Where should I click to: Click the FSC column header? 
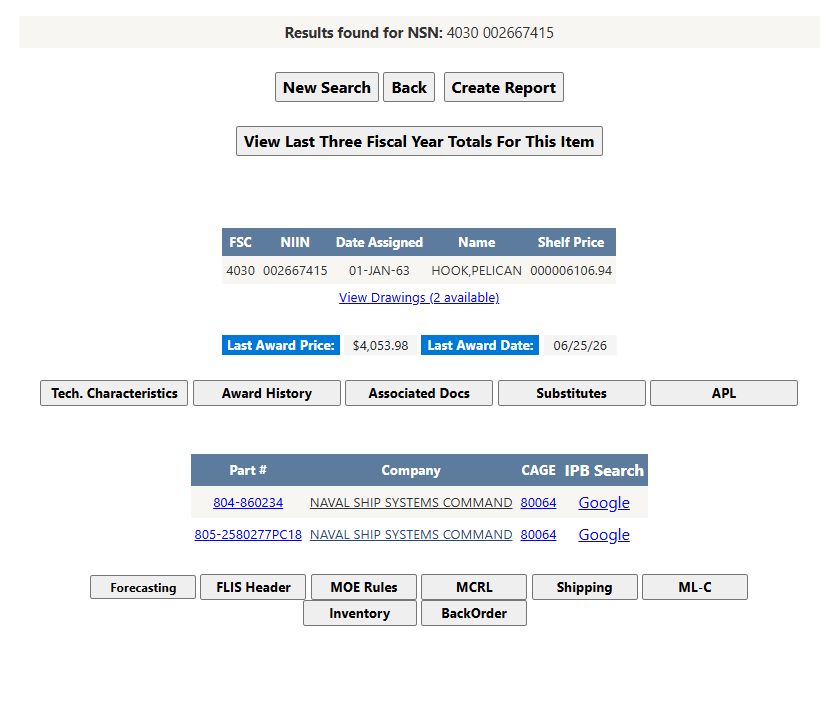pos(240,242)
